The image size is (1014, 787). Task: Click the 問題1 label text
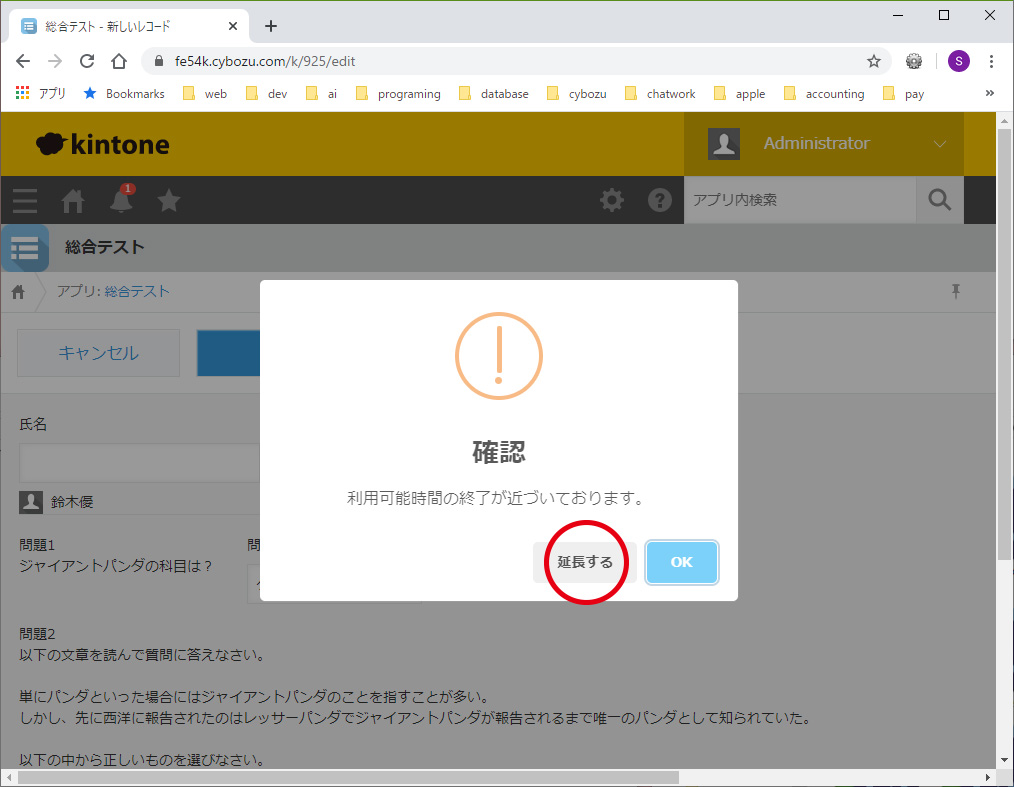(37, 545)
